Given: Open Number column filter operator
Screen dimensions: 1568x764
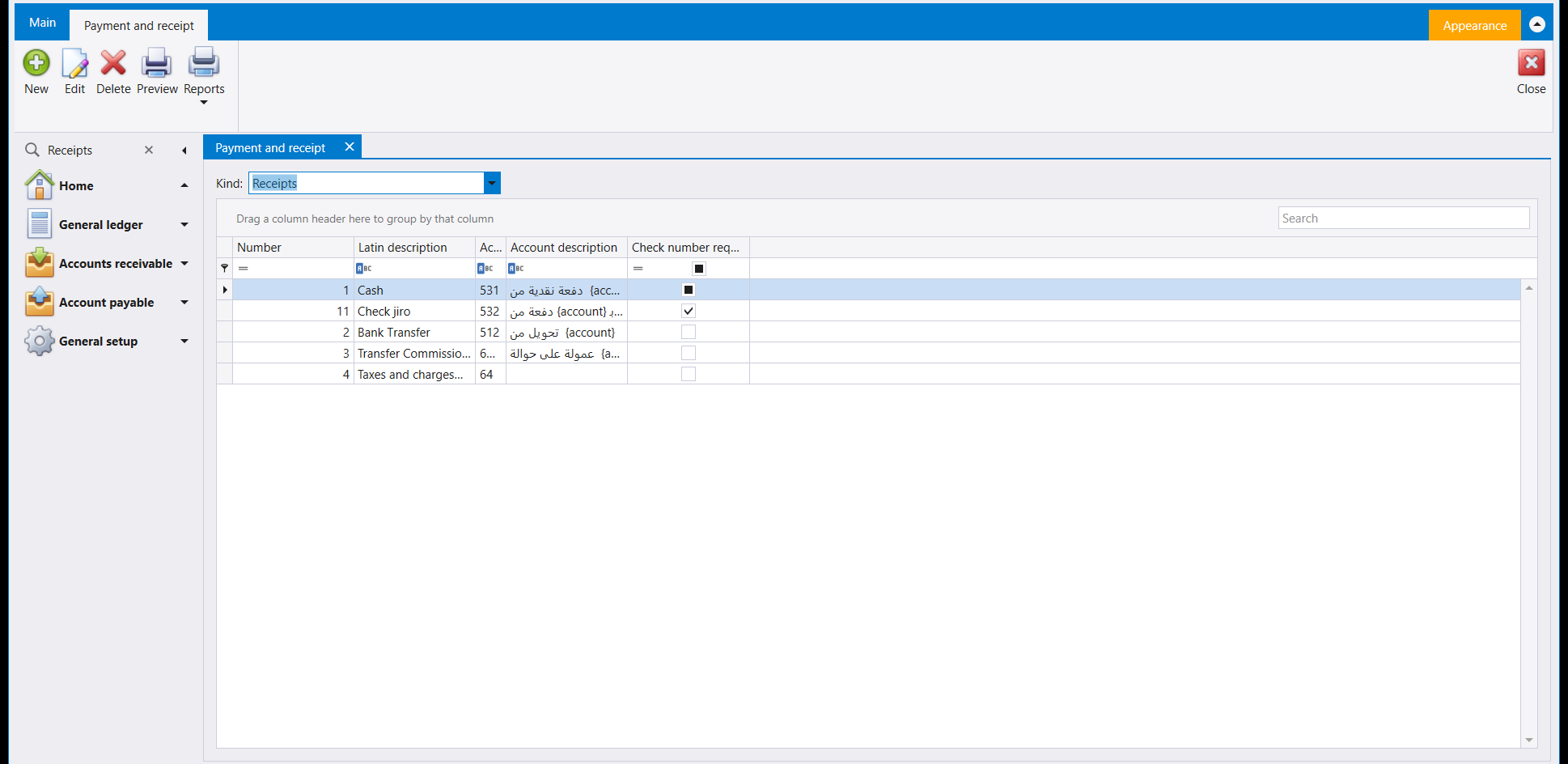Looking at the screenshot, I should click(x=243, y=268).
